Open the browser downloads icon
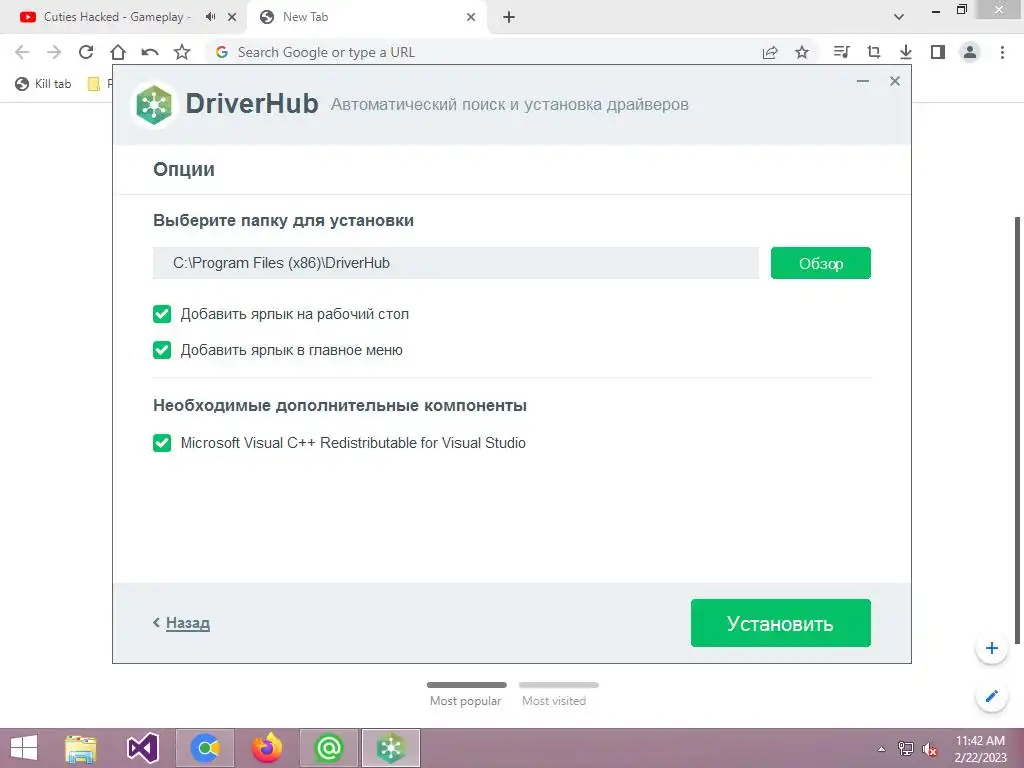 [x=906, y=52]
